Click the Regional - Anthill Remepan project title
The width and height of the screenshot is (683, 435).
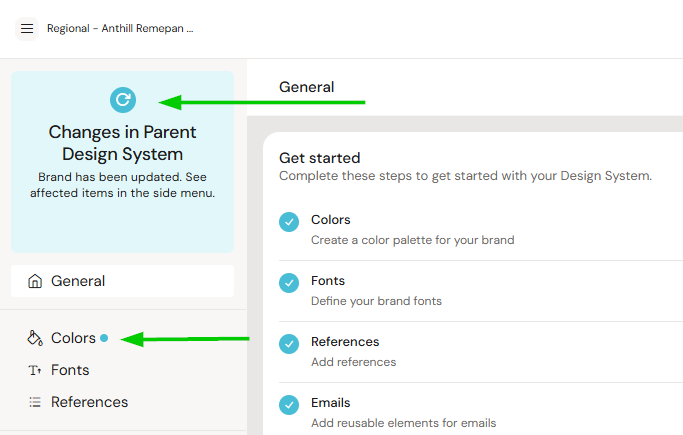pyautogui.click(x=120, y=28)
